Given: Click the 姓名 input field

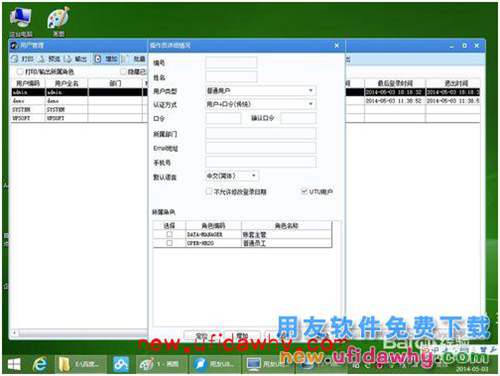Looking at the screenshot, I should [x=231, y=77].
